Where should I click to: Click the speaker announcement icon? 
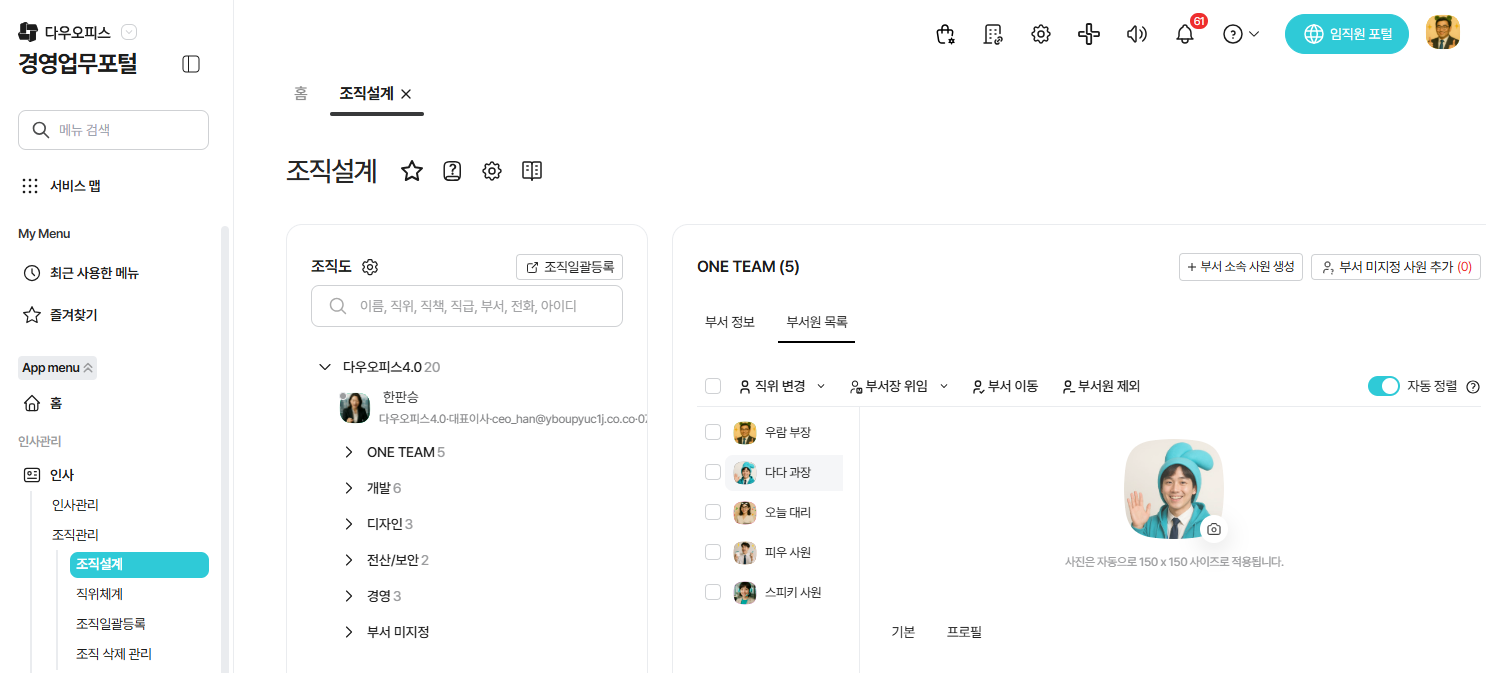click(x=1136, y=34)
